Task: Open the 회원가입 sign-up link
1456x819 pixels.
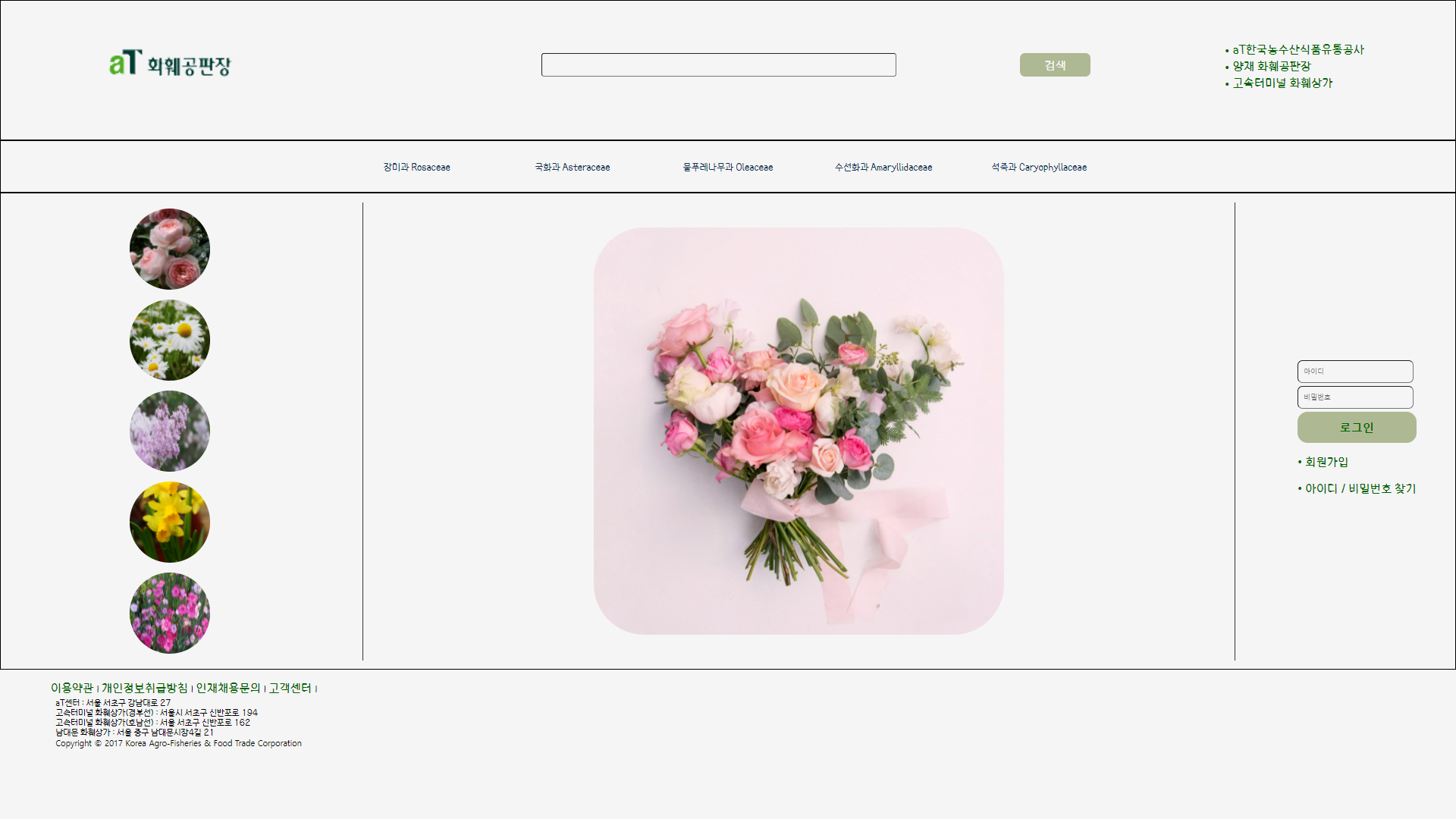Action: (x=1326, y=462)
